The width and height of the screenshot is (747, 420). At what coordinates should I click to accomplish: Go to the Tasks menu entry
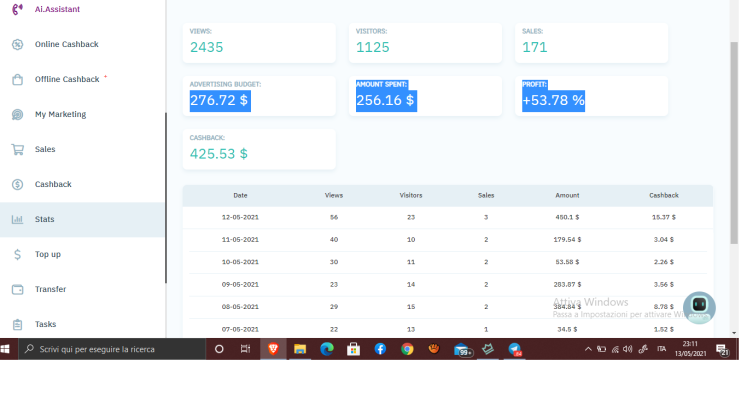point(82,324)
